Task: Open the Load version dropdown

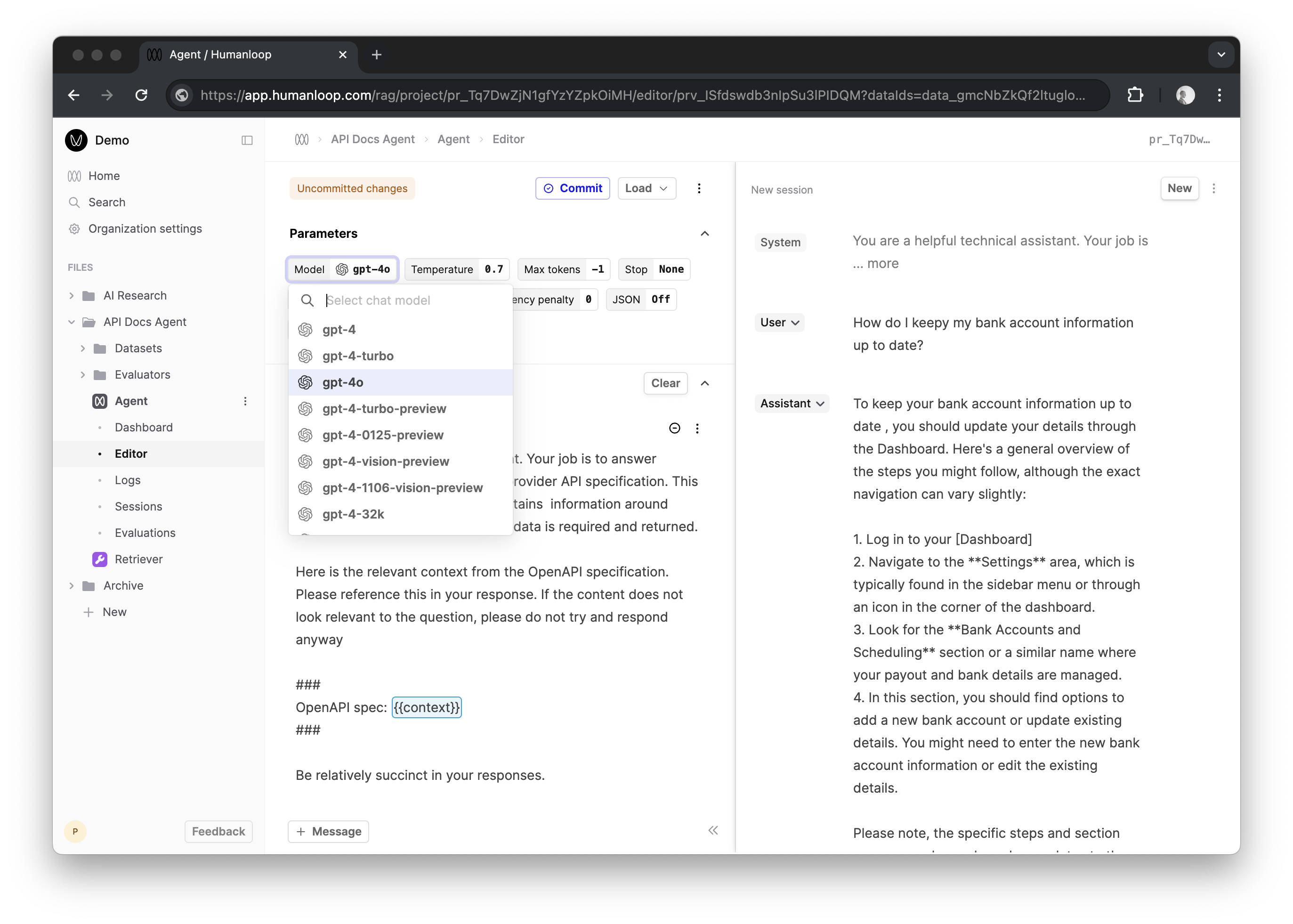Action: (647, 188)
